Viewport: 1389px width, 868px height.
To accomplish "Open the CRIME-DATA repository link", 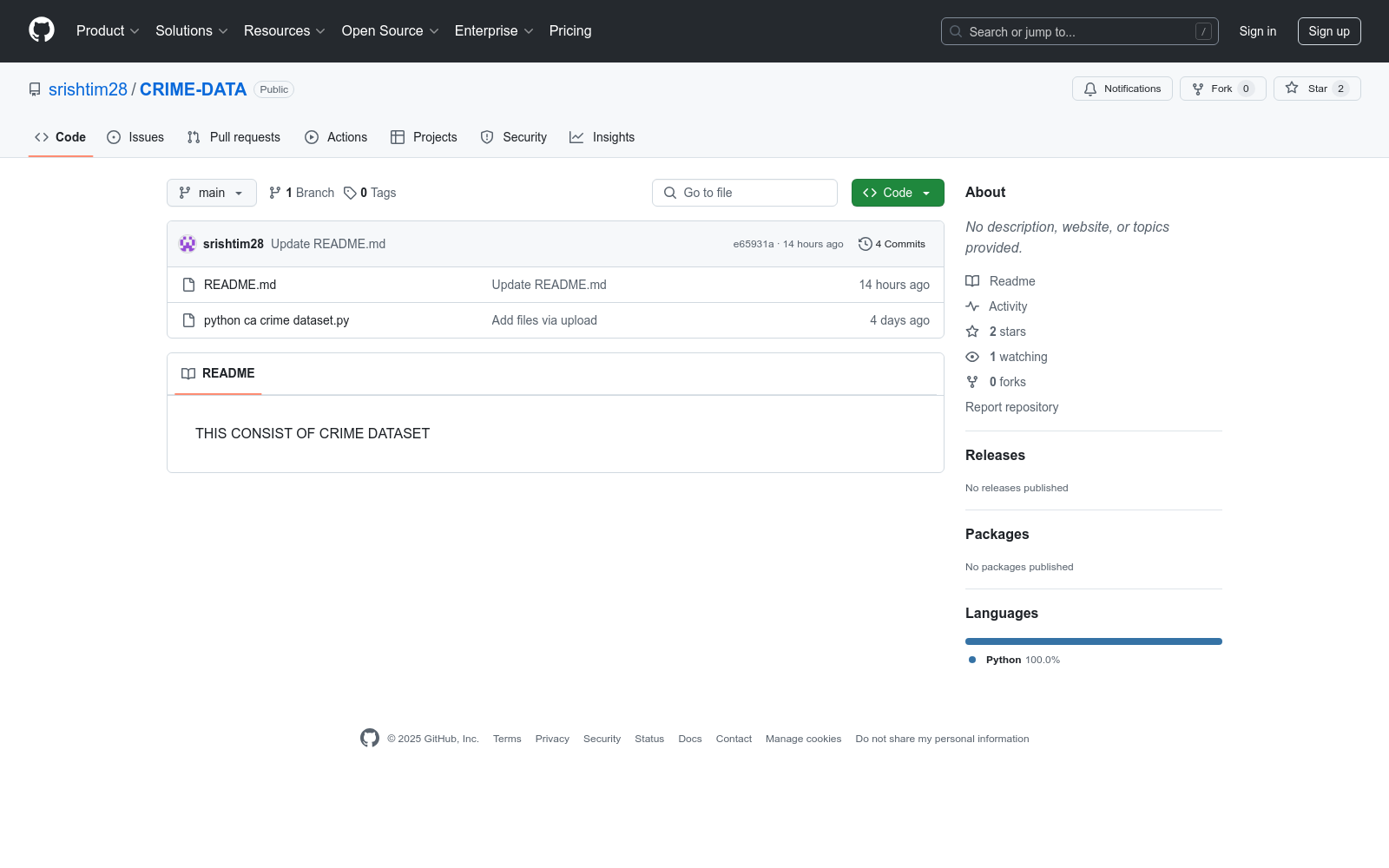I will coord(193,89).
